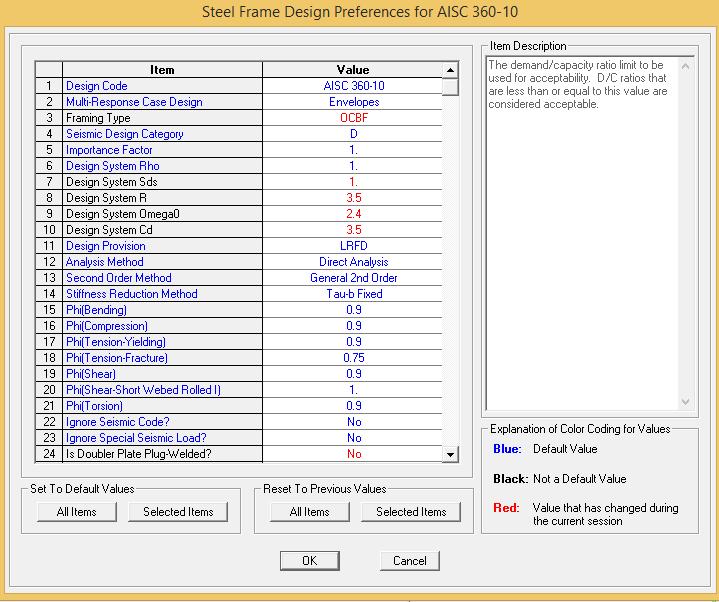
Task: Open Design Provision value LRFD
Action: pos(354,246)
